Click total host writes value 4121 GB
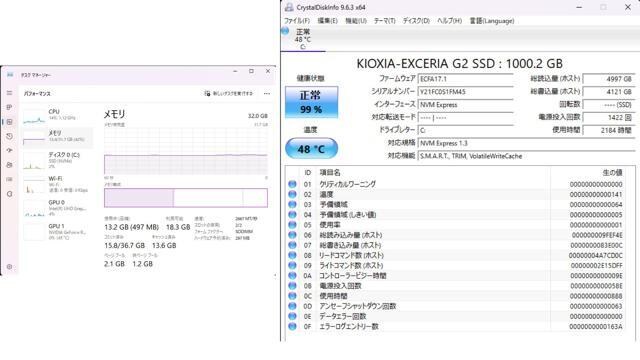The image size is (640, 360). point(609,92)
